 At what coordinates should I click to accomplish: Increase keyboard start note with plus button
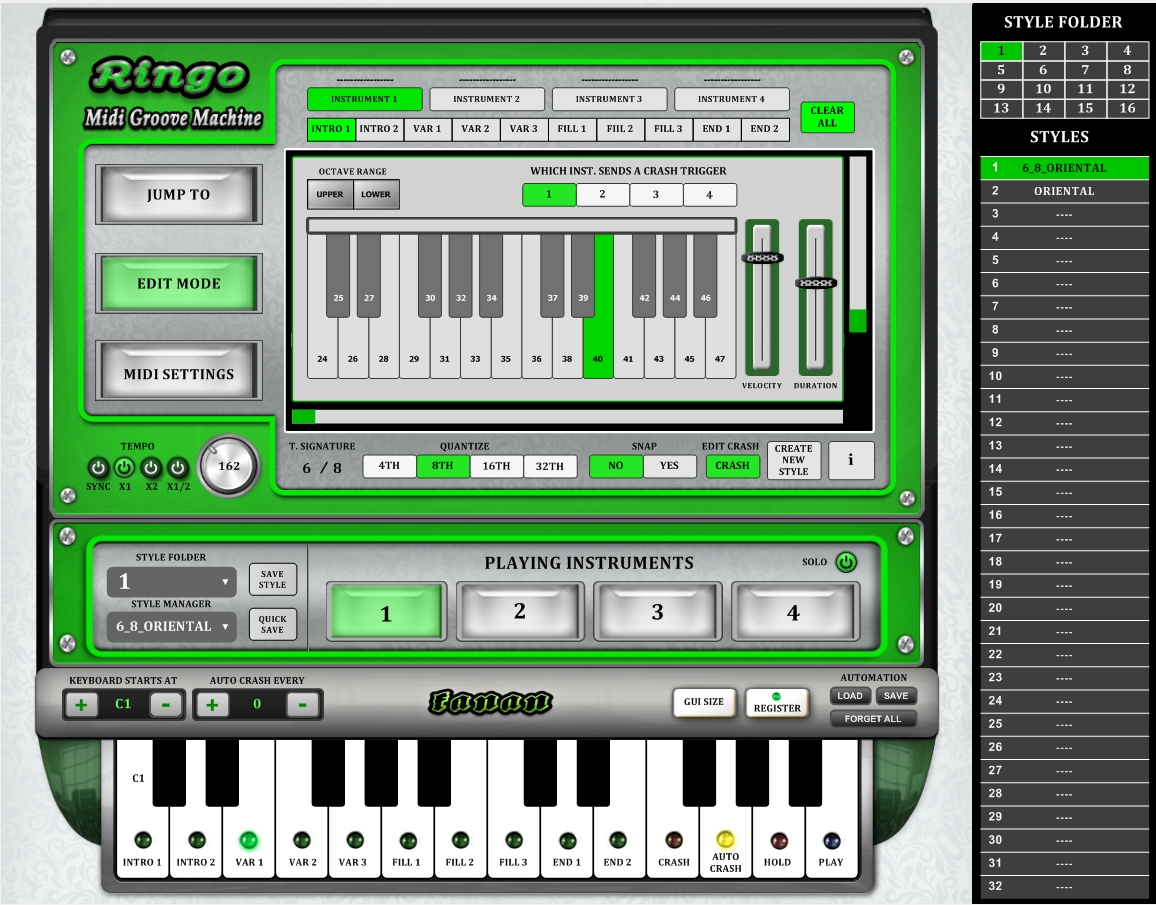81,704
